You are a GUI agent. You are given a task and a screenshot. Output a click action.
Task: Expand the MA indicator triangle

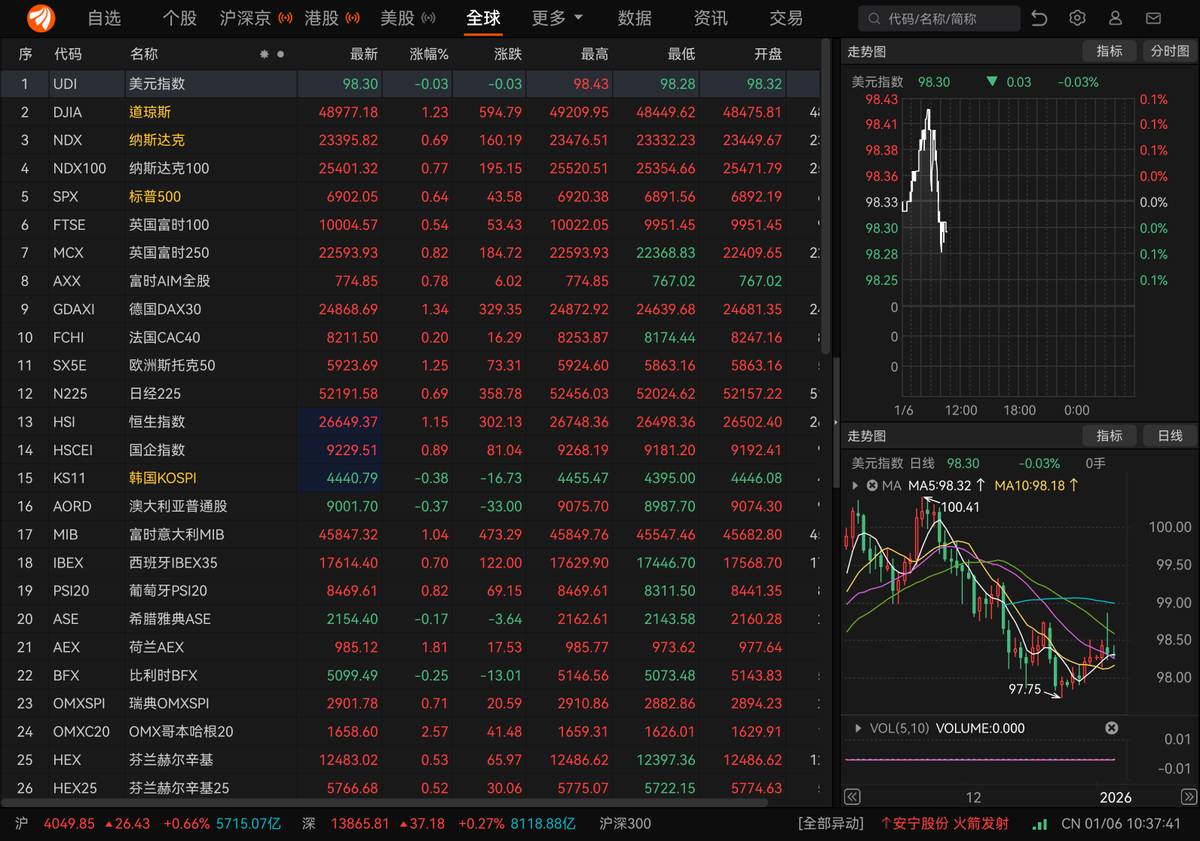(x=855, y=485)
